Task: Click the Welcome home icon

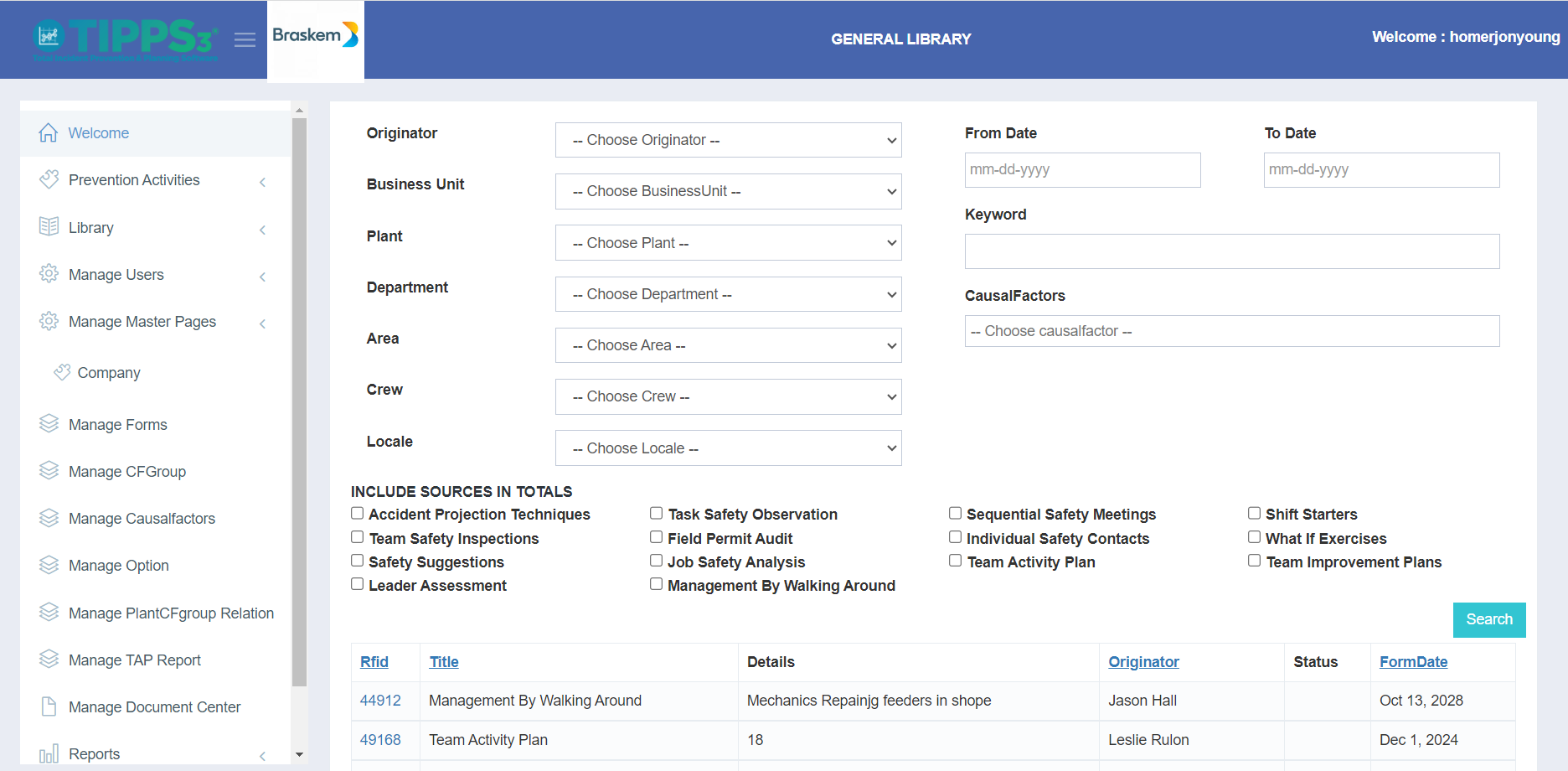Action: (x=49, y=132)
